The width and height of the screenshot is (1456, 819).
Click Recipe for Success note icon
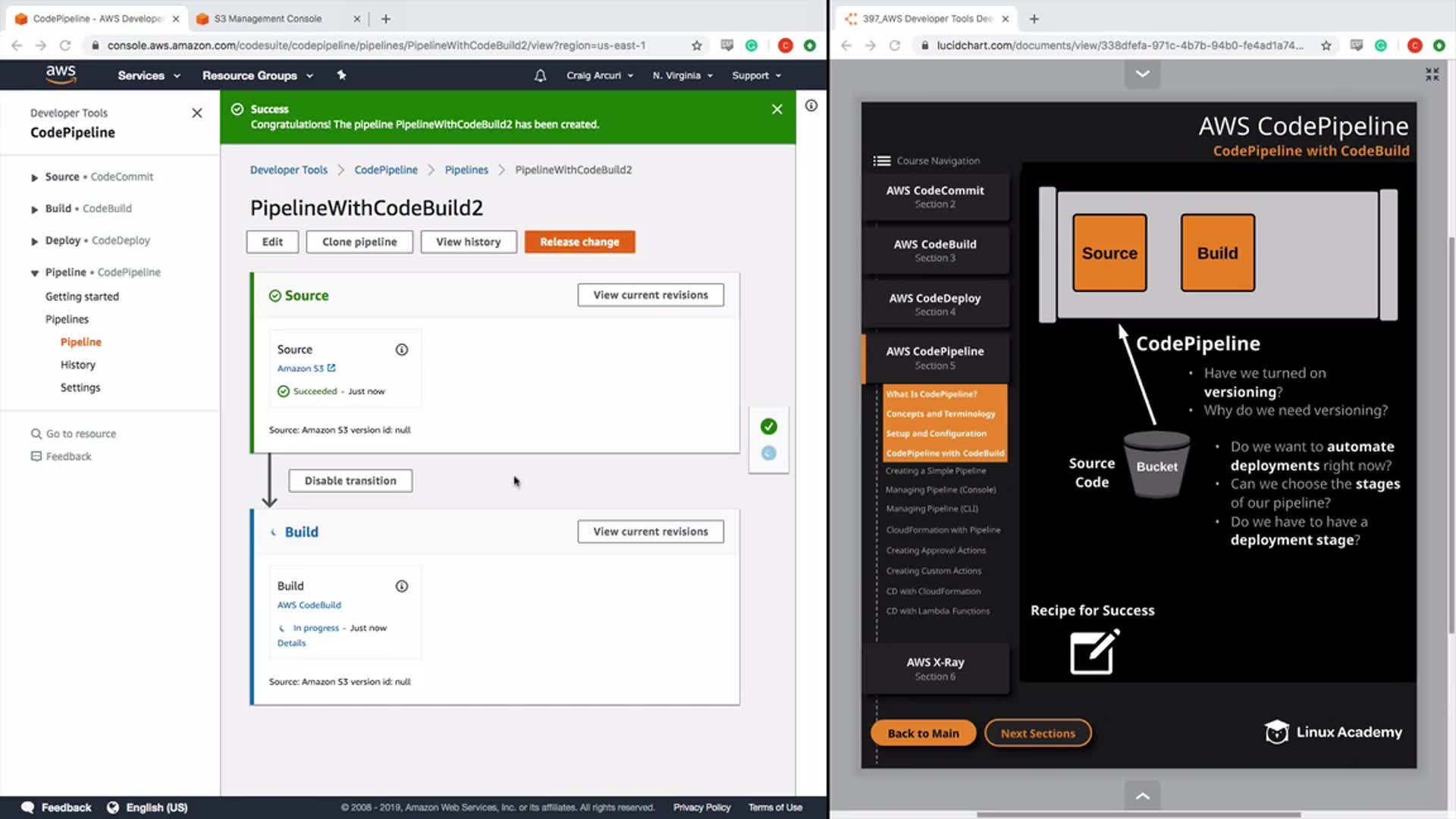[1094, 652]
